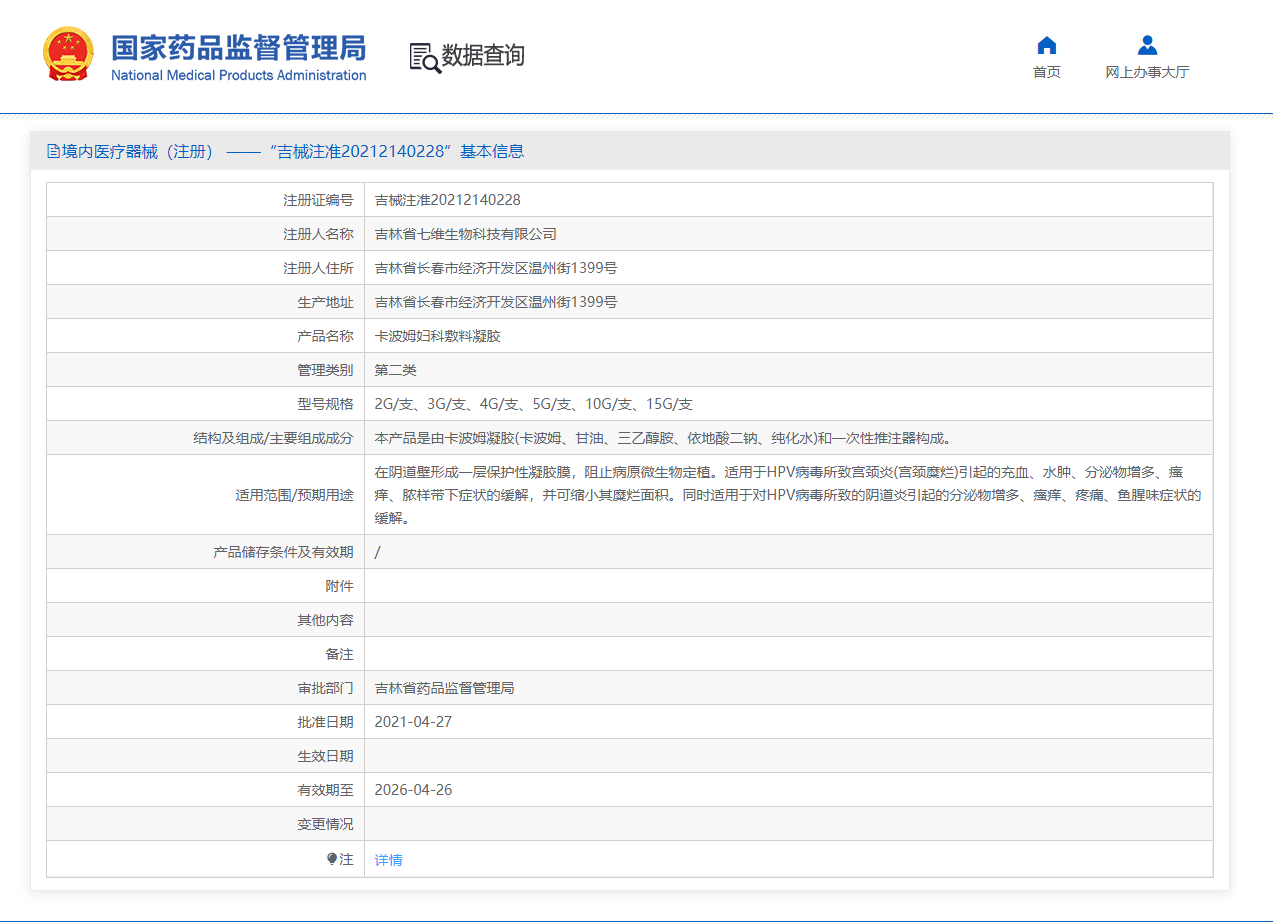Click the 管理类别 row label

click(325, 370)
